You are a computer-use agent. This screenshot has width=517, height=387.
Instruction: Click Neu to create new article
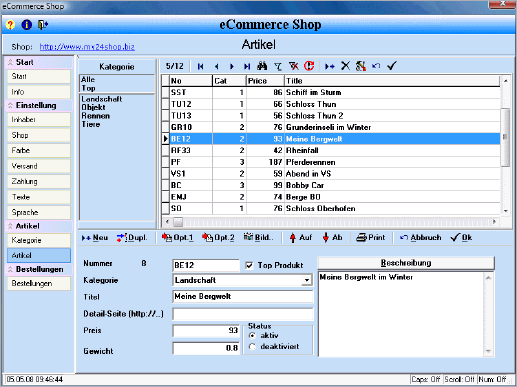(95, 238)
